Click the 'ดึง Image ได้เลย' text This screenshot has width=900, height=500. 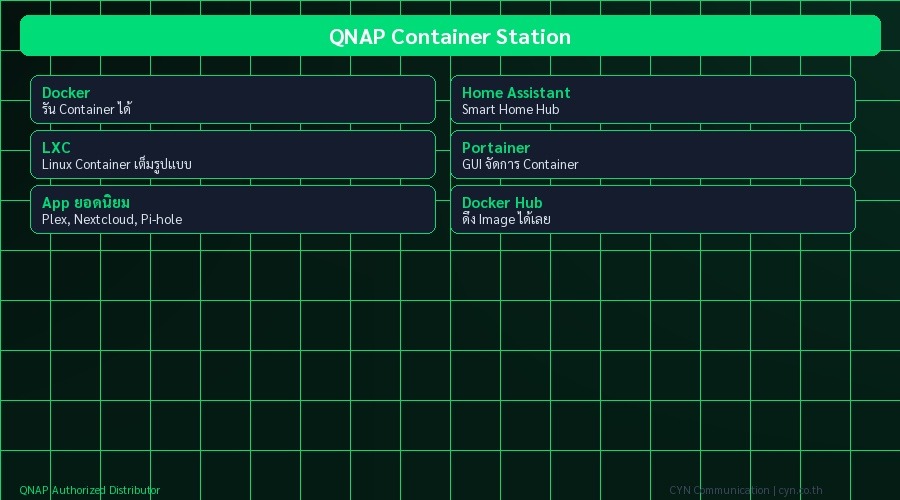coord(506,219)
